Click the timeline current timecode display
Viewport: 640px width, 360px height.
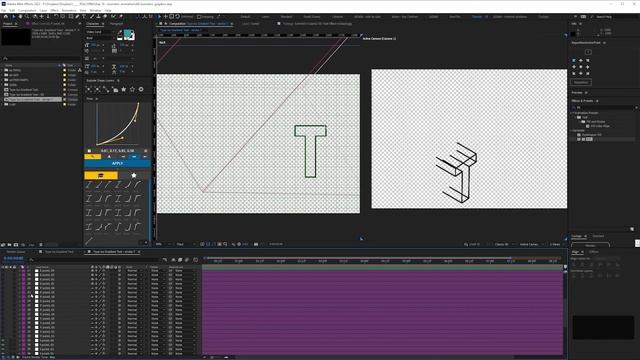point(13,258)
